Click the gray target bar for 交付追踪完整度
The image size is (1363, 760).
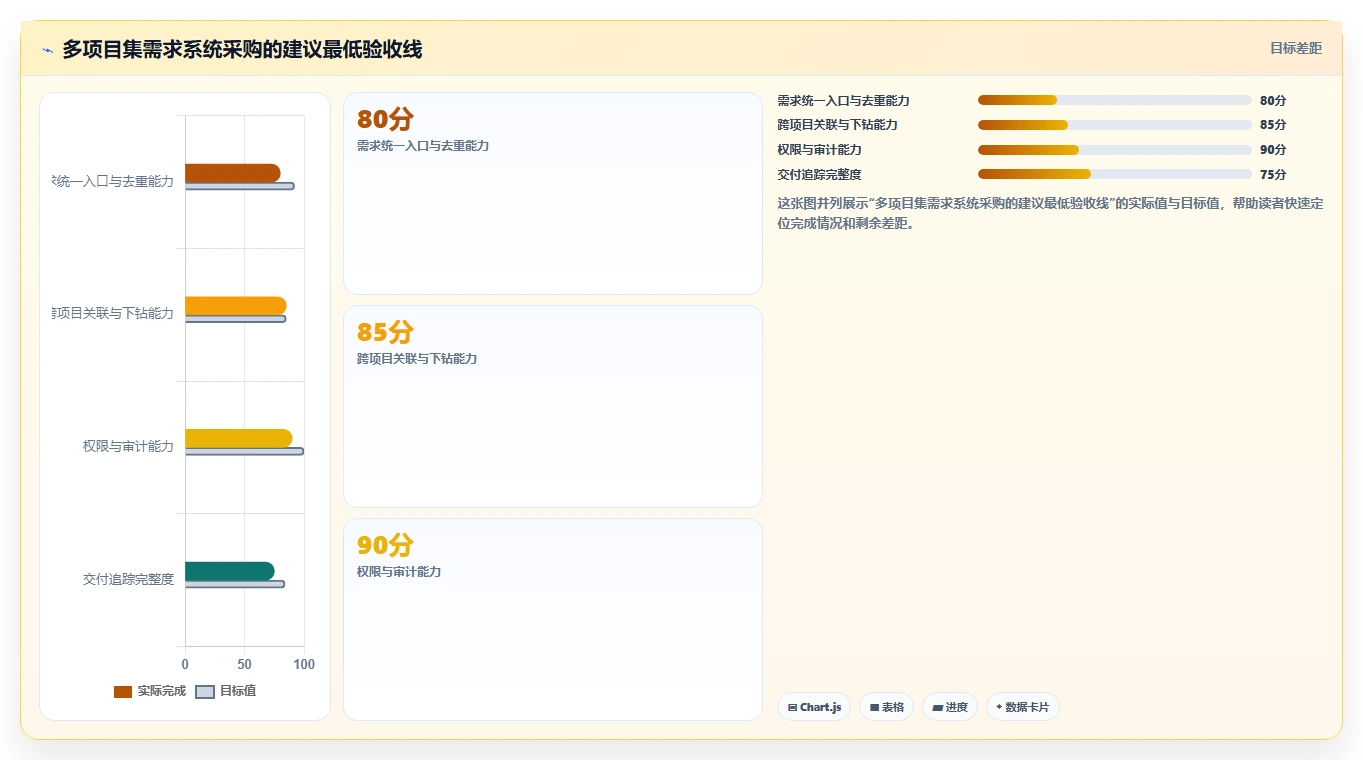(x=234, y=584)
